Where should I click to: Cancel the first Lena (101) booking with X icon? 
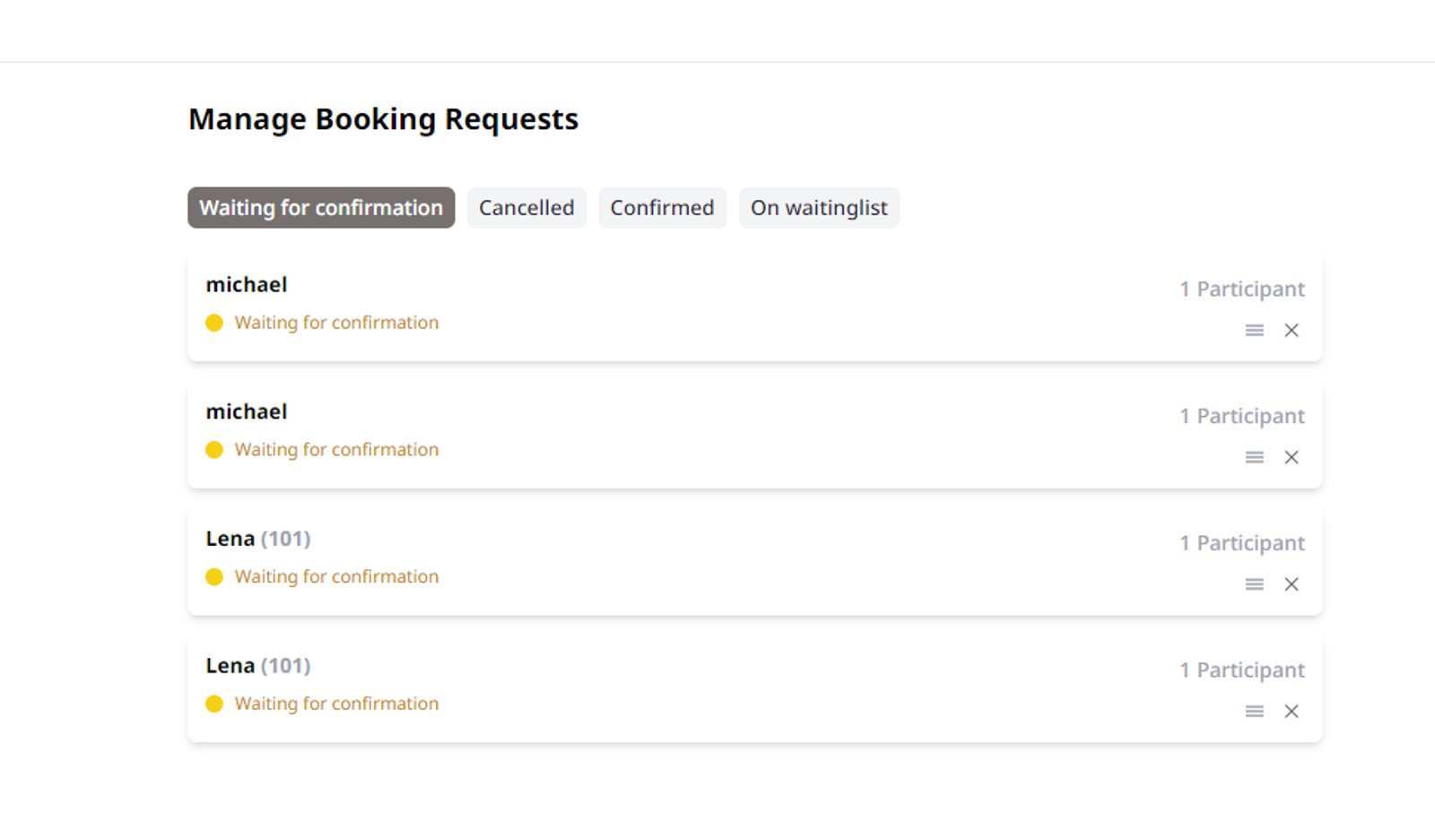point(1291,585)
